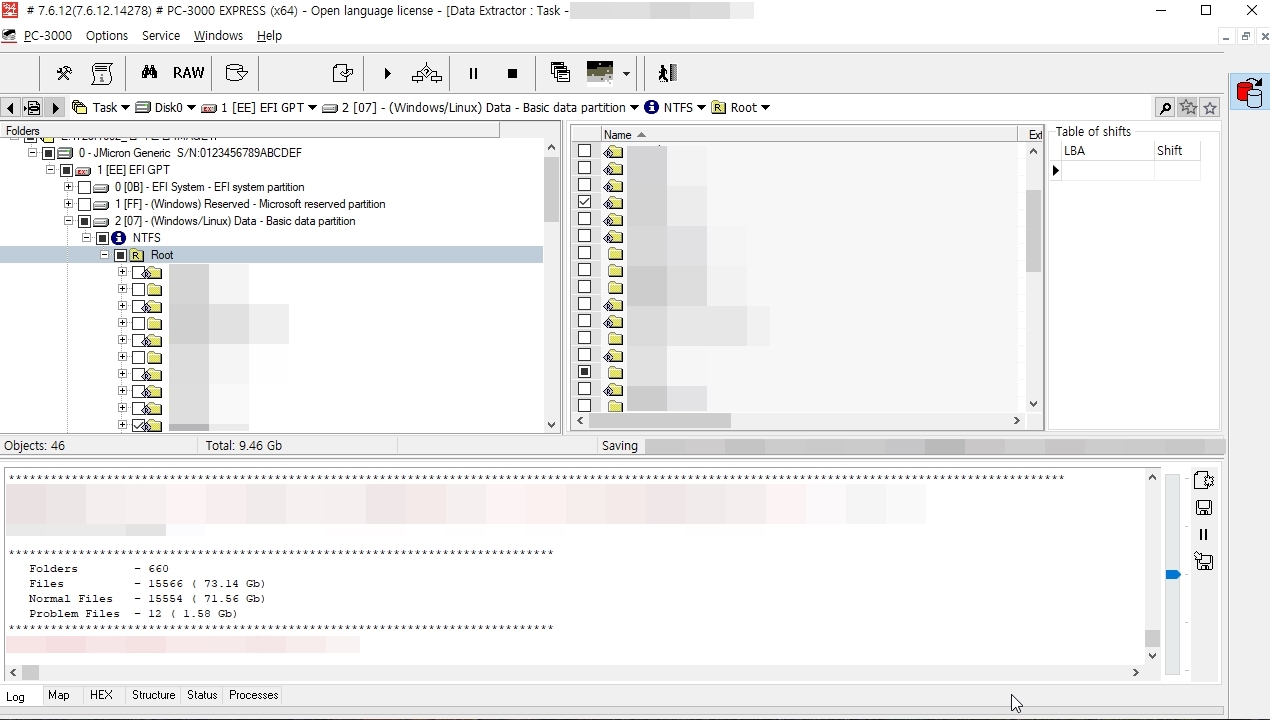Click the filled star bookmark icon
1270x720 pixels.
click(1188, 108)
